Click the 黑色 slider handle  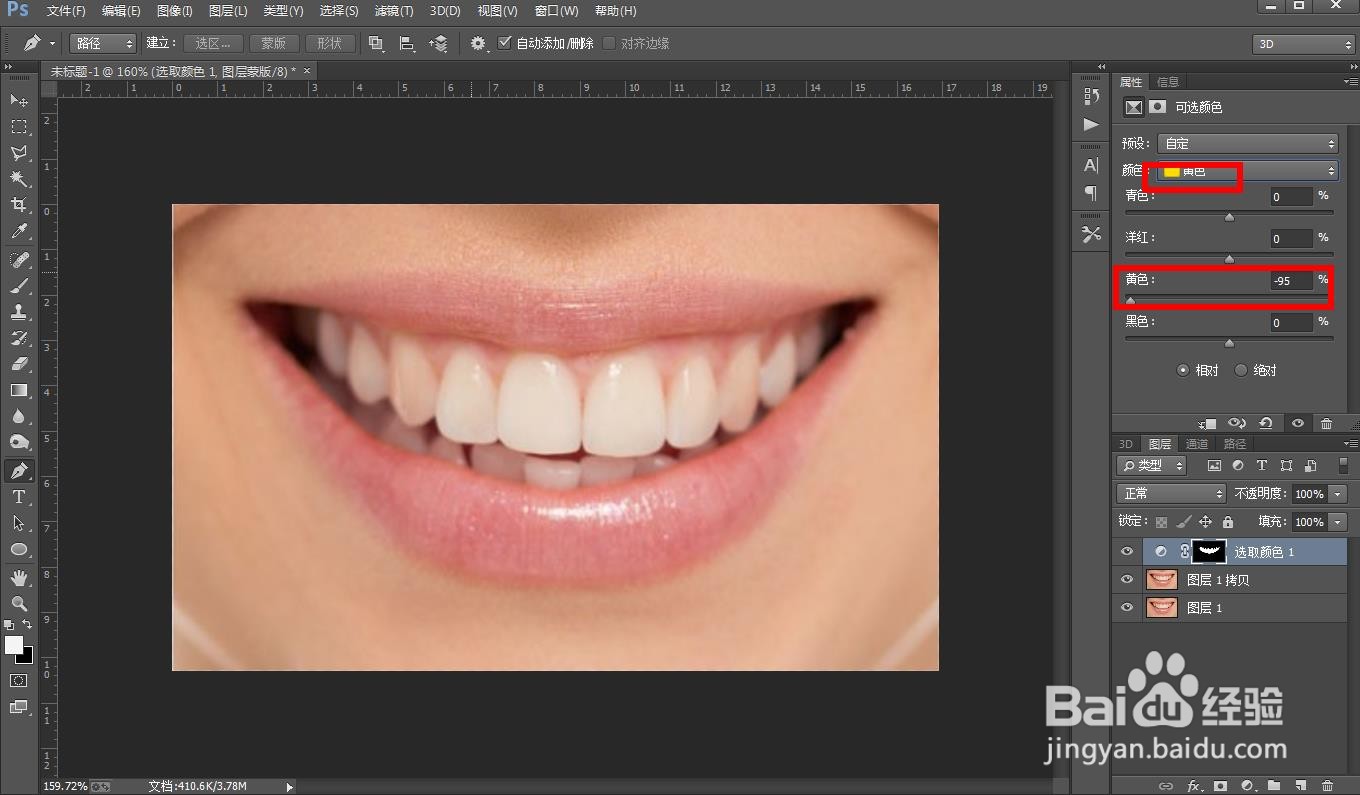point(1230,343)
